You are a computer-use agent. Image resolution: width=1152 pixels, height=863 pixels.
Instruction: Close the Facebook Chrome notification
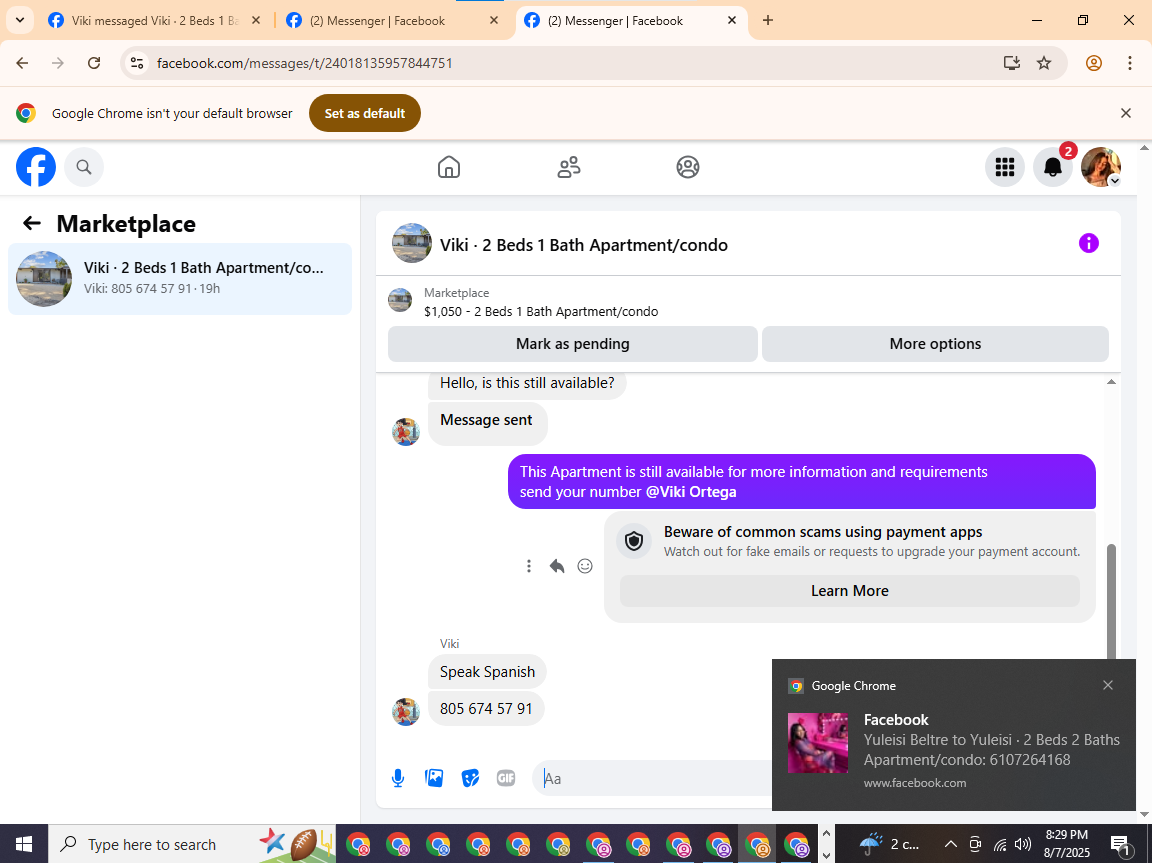[1108, 685]
